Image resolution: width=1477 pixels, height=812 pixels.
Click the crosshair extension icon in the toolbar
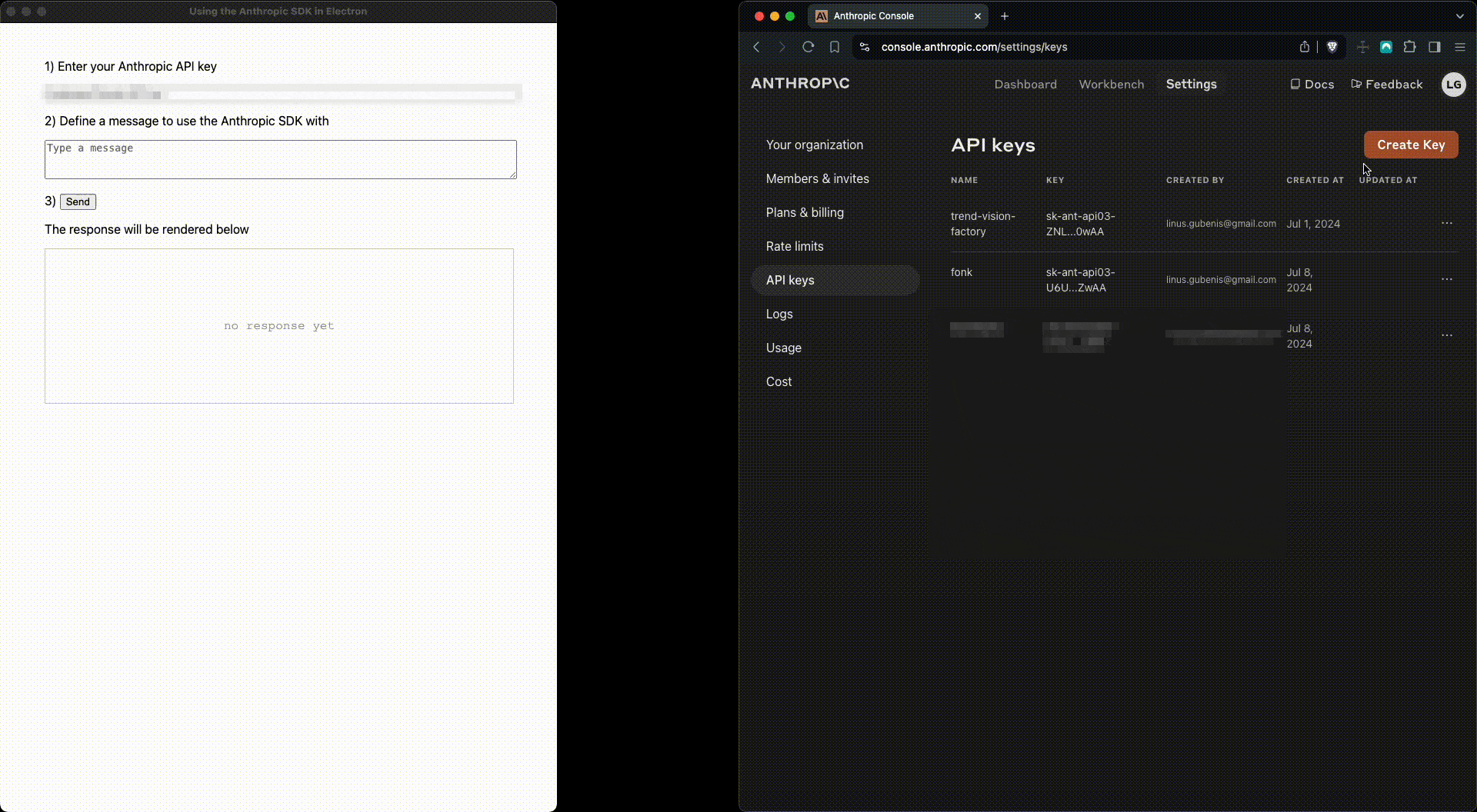[1362, 47]
